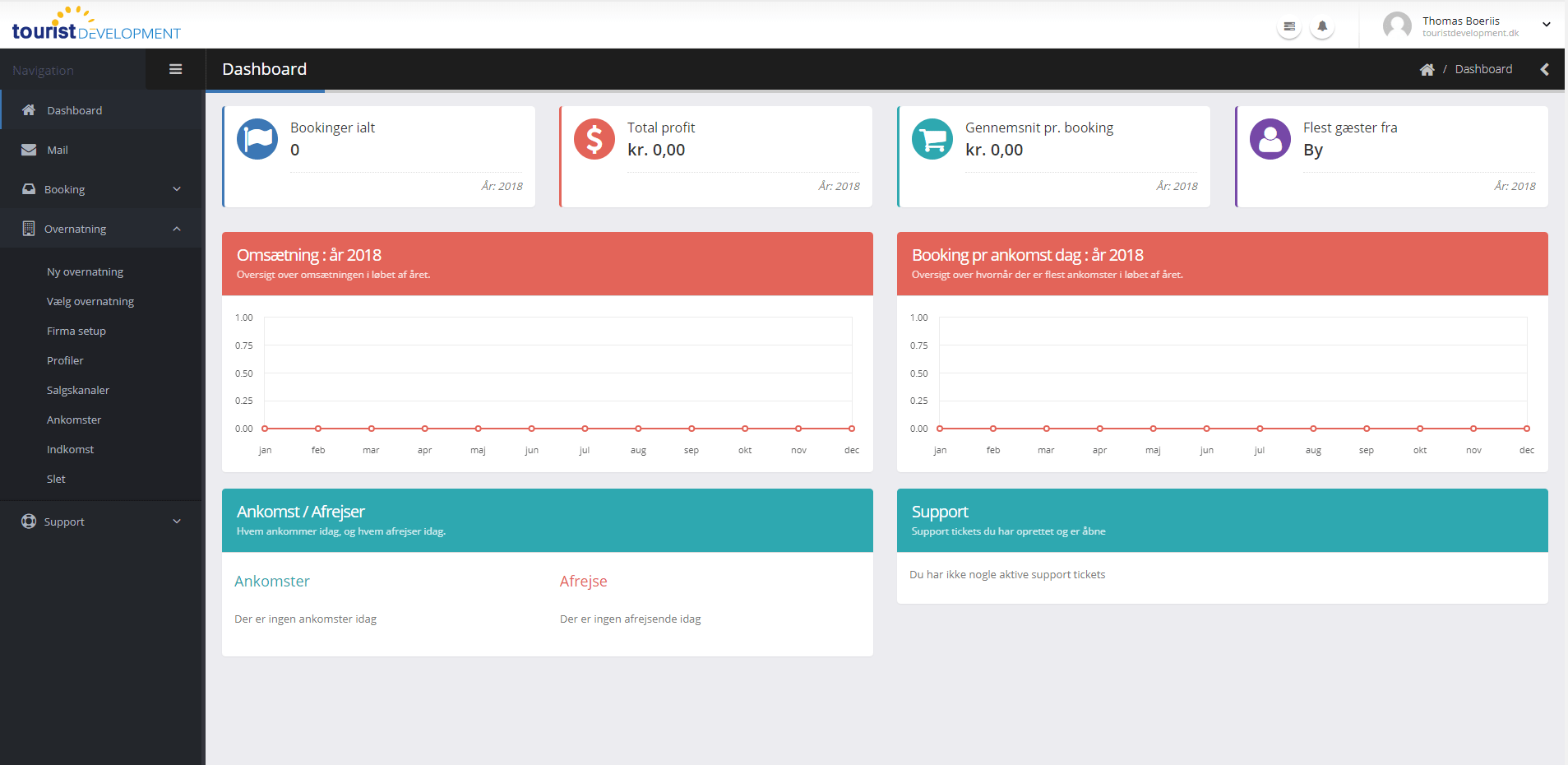Click the purple user Flest gæster icon
Screen dimensions: 1568x765
tap(1270, 139)
